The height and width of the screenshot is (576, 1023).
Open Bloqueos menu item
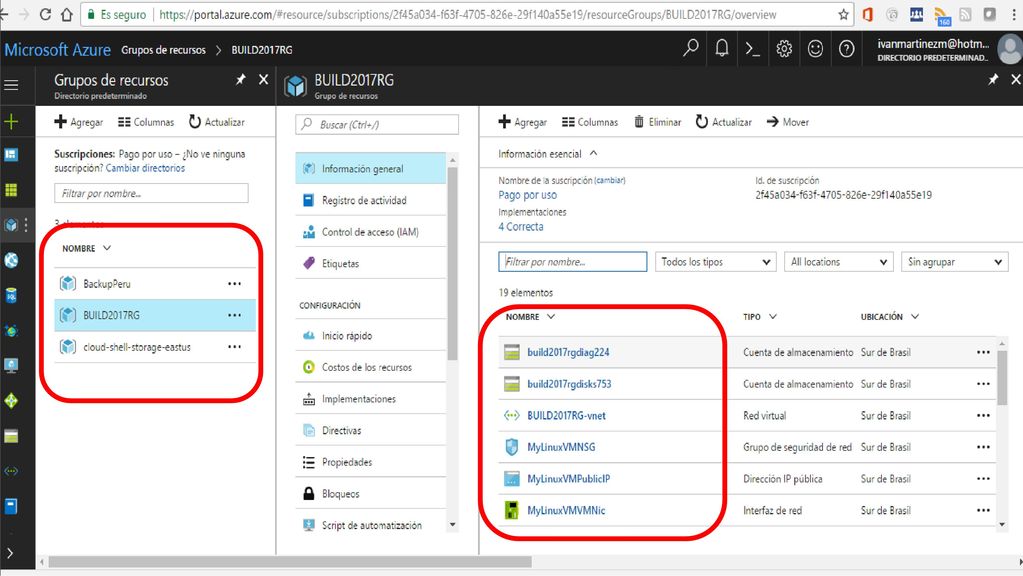click(x=371, y=494)
